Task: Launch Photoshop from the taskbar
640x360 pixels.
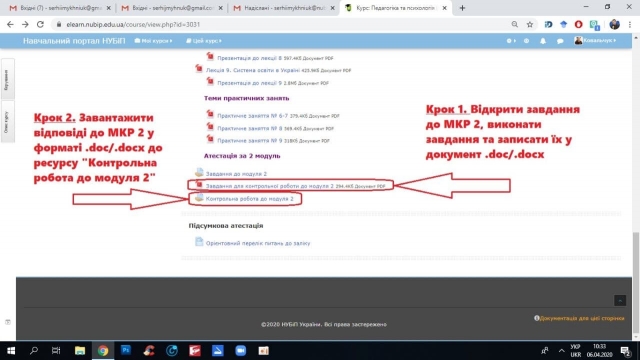Action: 126,350
